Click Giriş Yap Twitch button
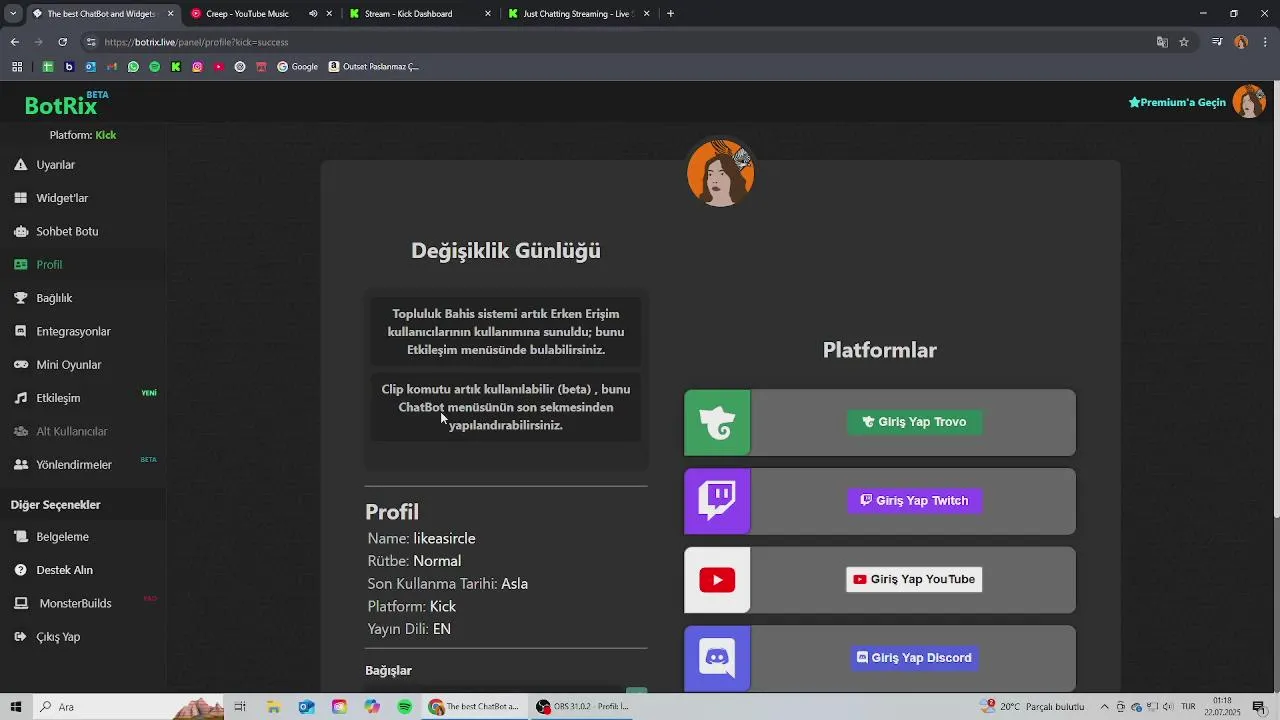The width and height of the screenshot is (1280, 720). tap(914, 501)
